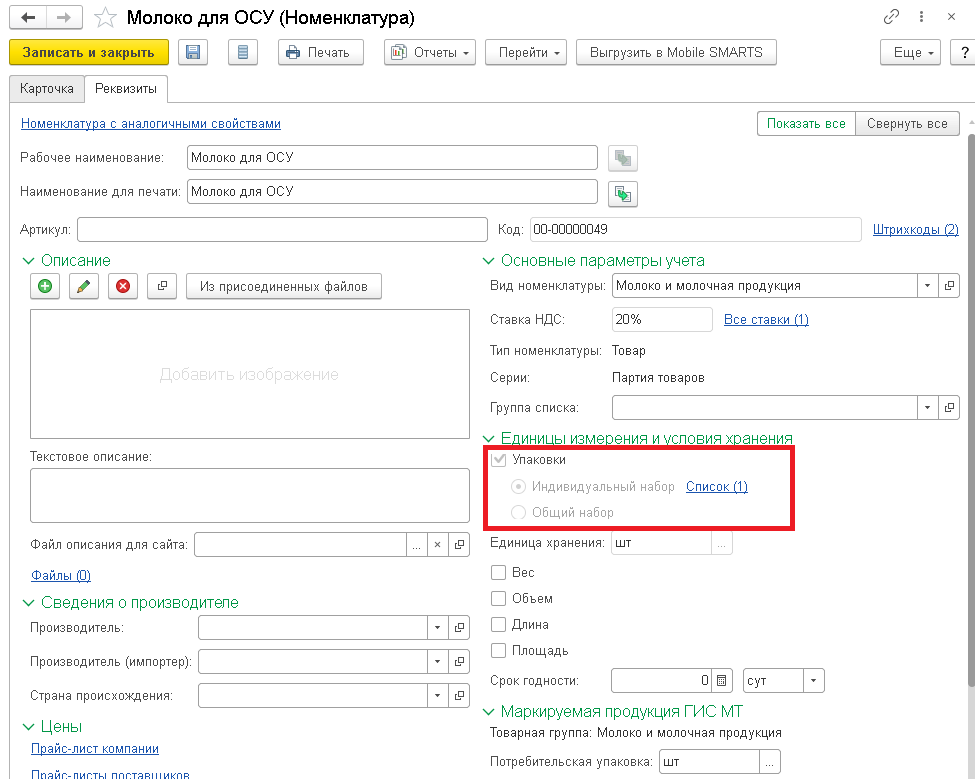Open calculator icon in Срок годности field
975x779 pixels.
(x=721, y=680)
